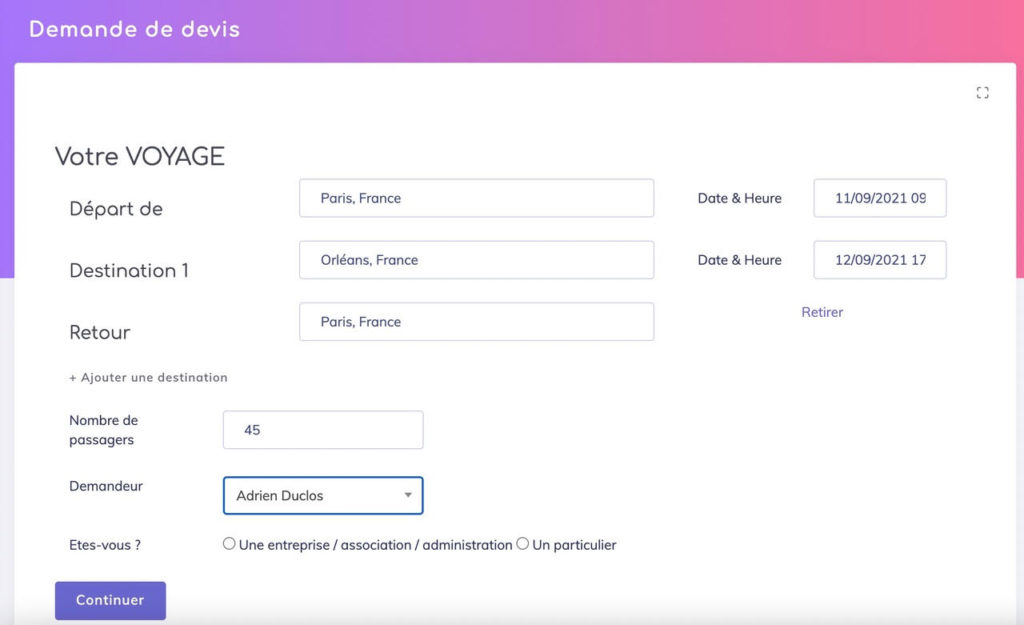Click the Date & Heure label beside Paris
1024x625 pixels.
739,198
